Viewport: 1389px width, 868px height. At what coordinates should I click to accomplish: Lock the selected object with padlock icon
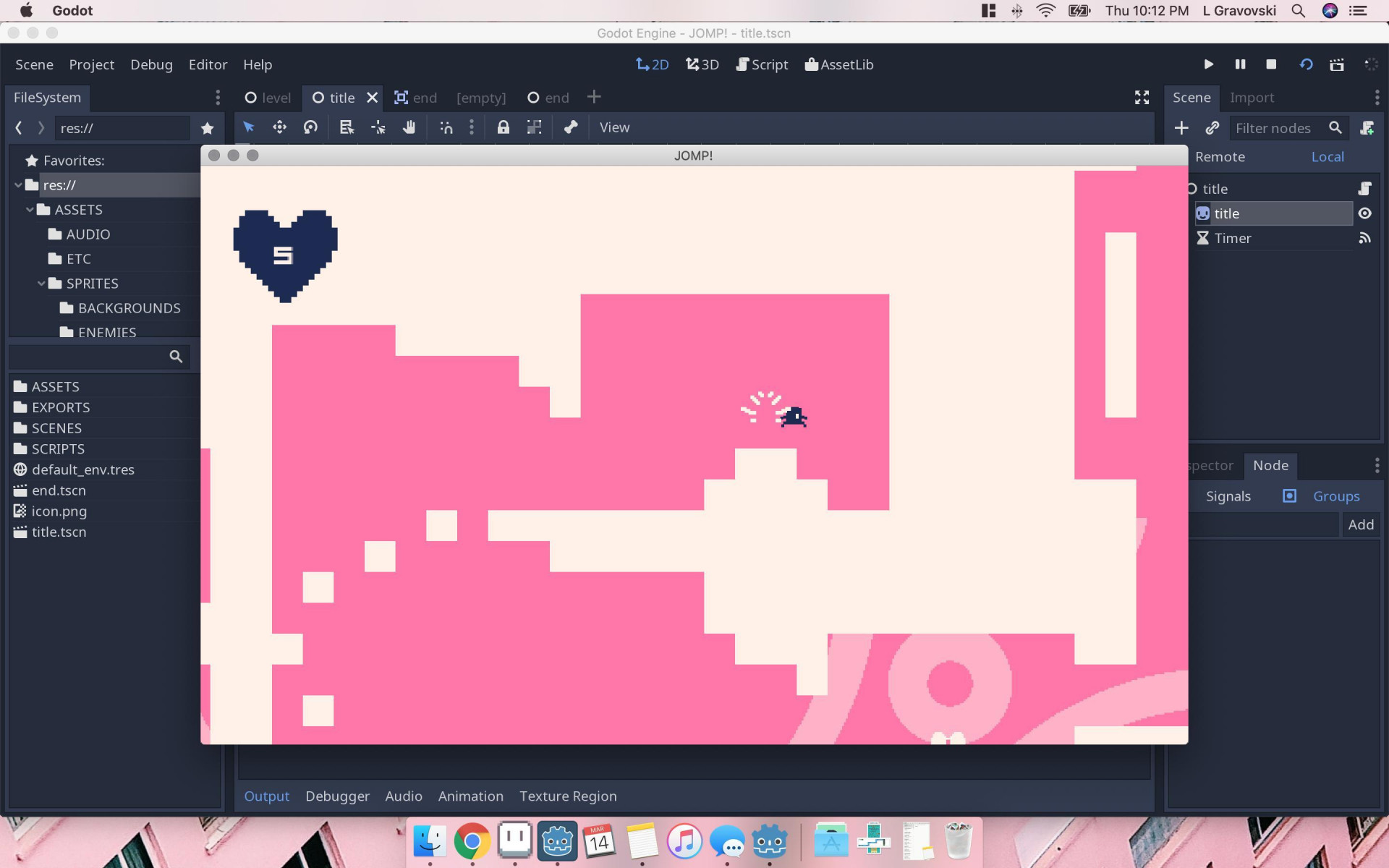[503, 127]
